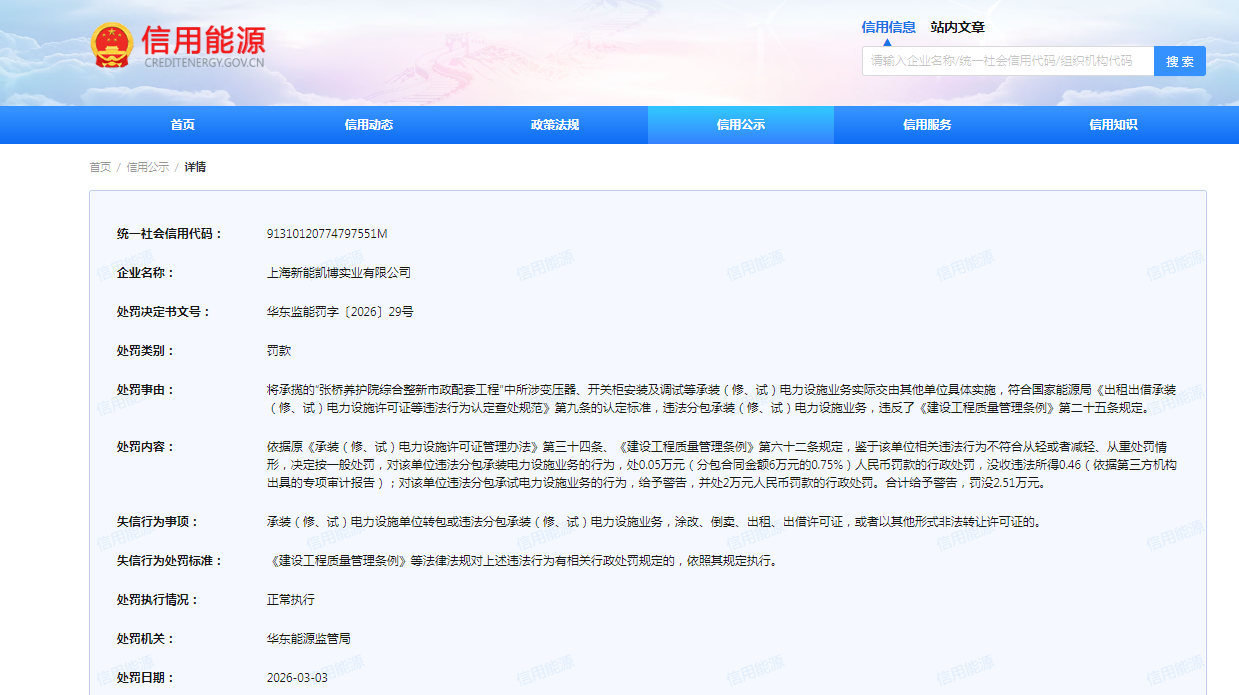Image resolution: width=1239 pixels, height=695 pixels.
Task: Click the 信用能源 site title
Action: pyautogui.click(x=204, y=41)
